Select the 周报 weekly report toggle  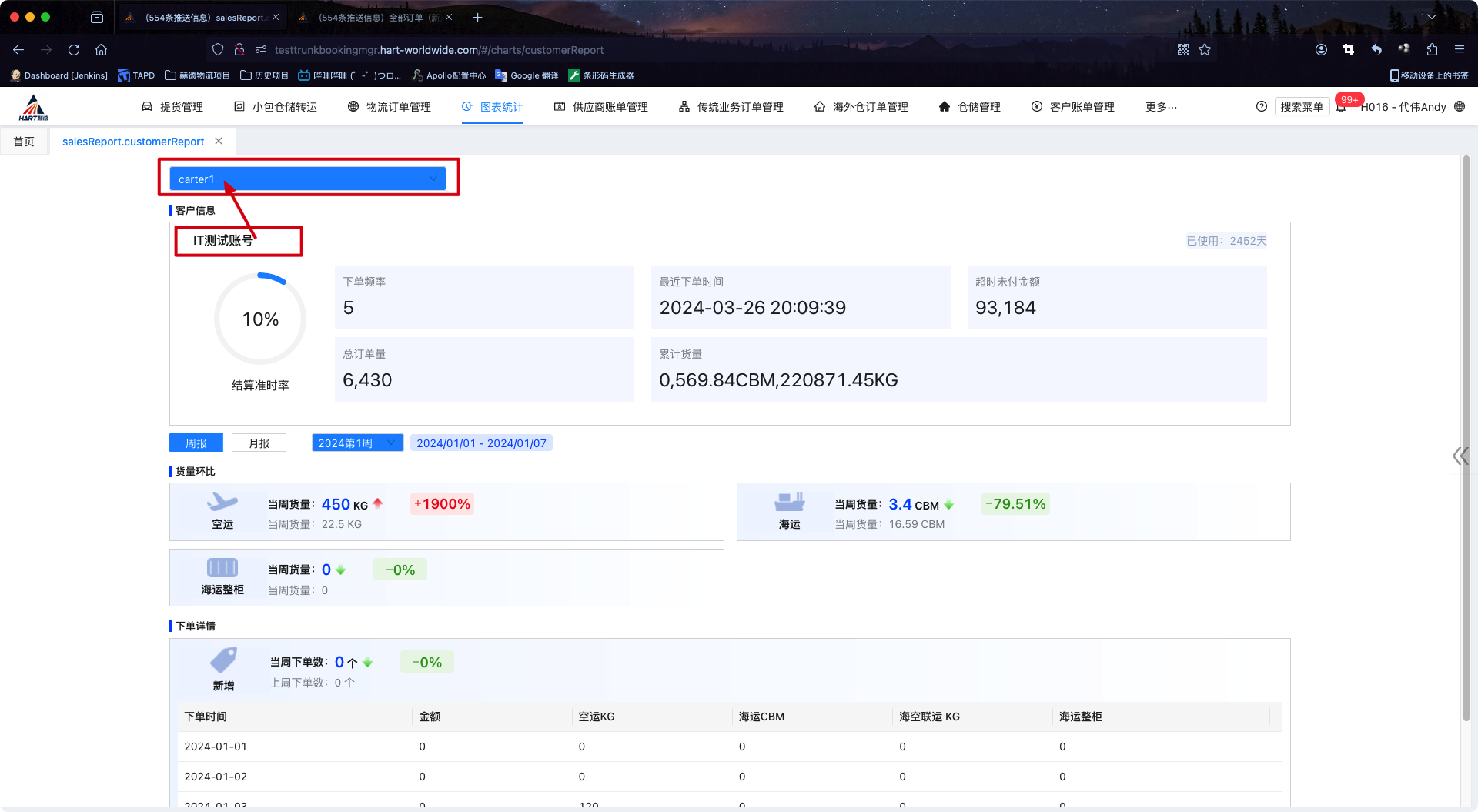(196, 443)
